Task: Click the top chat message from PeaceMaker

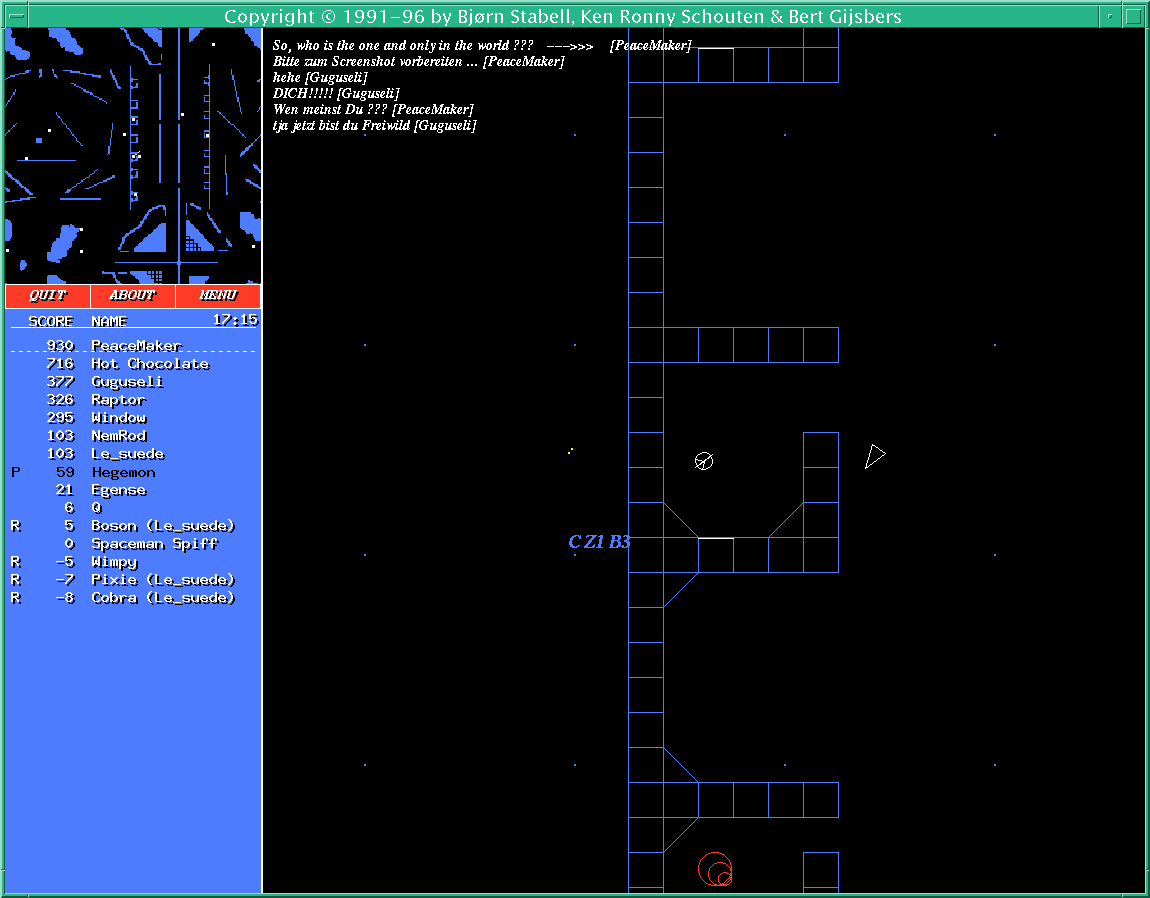Action: point(482,46)
